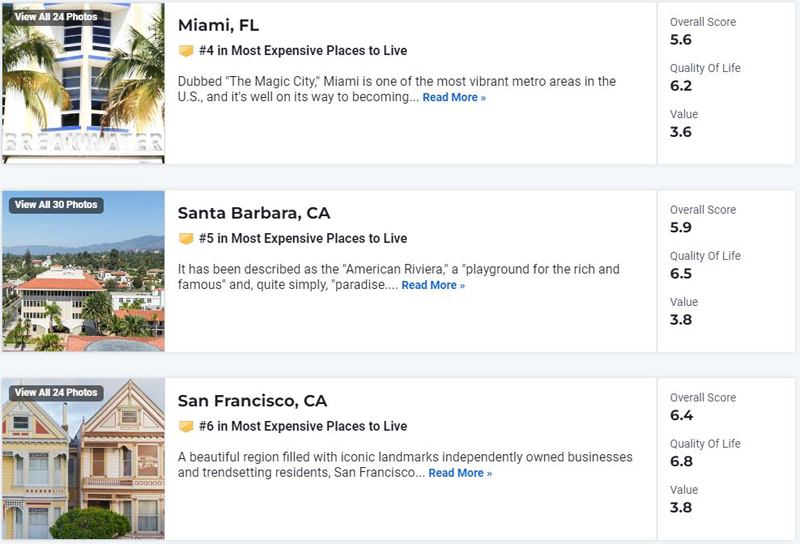Open View All 30 Photos for Santa Barbara

56,205
